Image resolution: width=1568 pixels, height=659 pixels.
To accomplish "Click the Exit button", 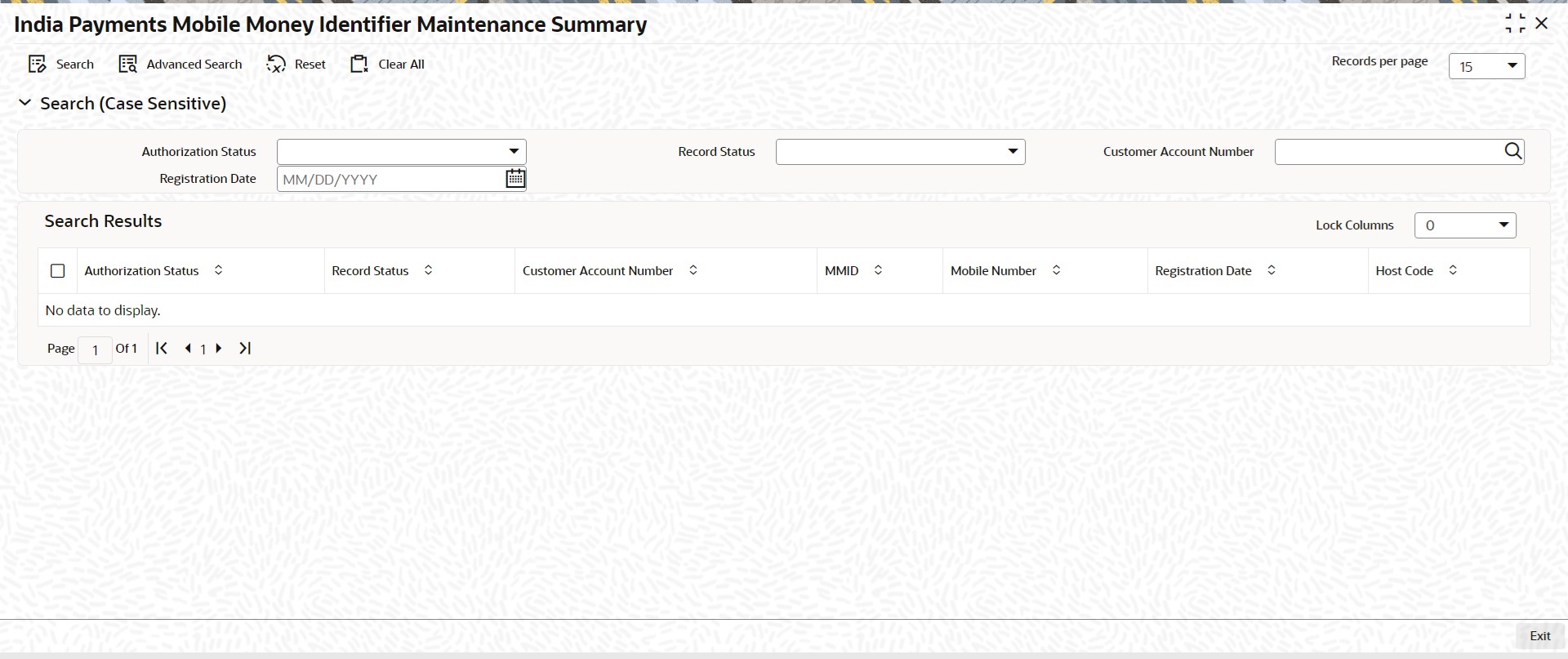I will tap(1539, 636).
